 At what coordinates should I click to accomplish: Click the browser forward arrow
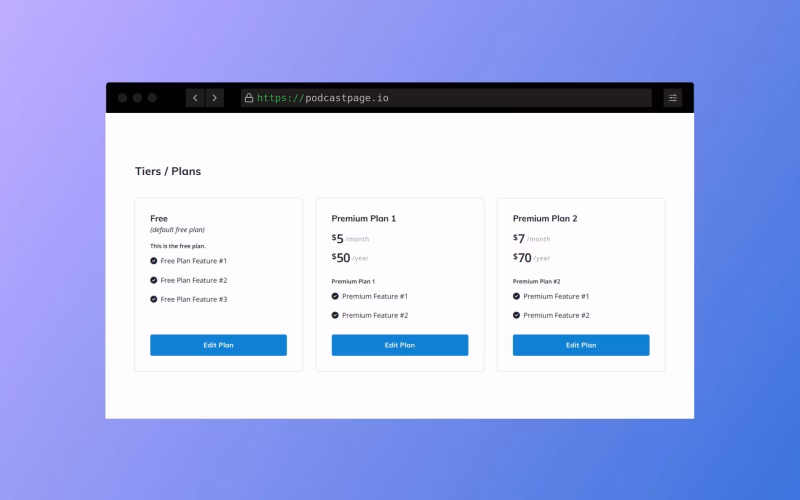pos(214,98)
